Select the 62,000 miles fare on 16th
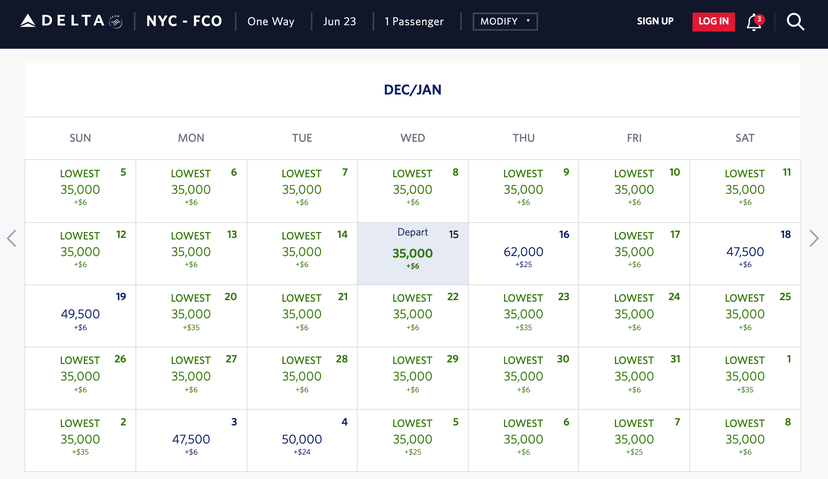828x479 pixels. coord(523,253)
